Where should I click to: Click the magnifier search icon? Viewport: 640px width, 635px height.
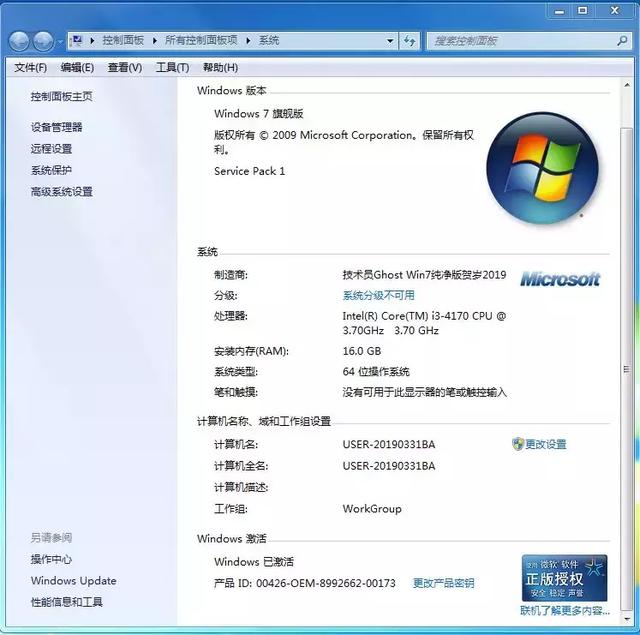tap(622, 40)
